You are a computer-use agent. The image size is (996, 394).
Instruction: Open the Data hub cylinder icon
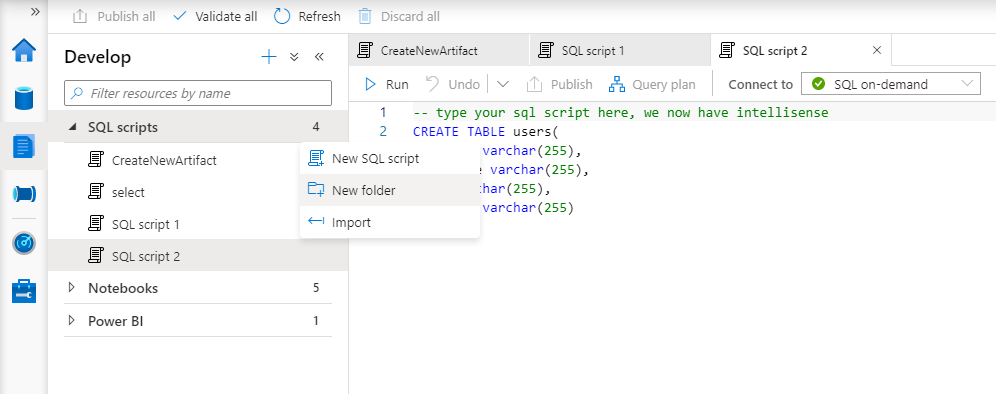click(24, 98)
